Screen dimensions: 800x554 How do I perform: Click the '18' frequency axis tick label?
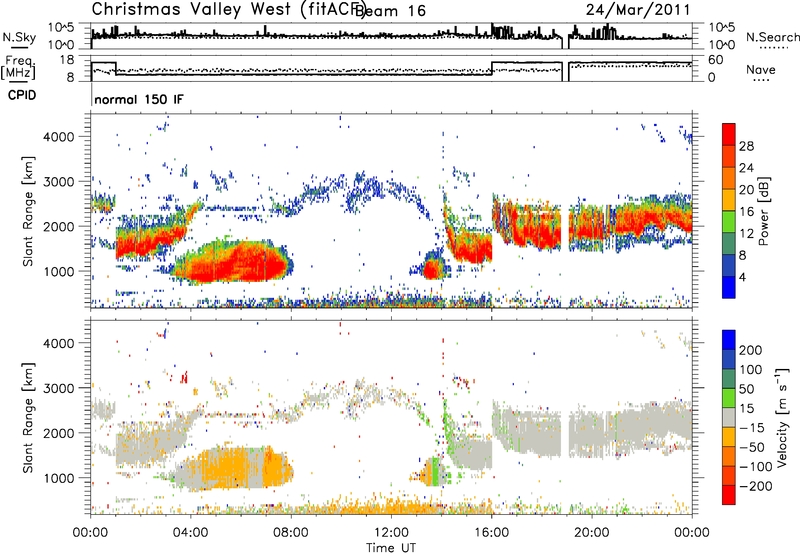click(x=67, y=60)
